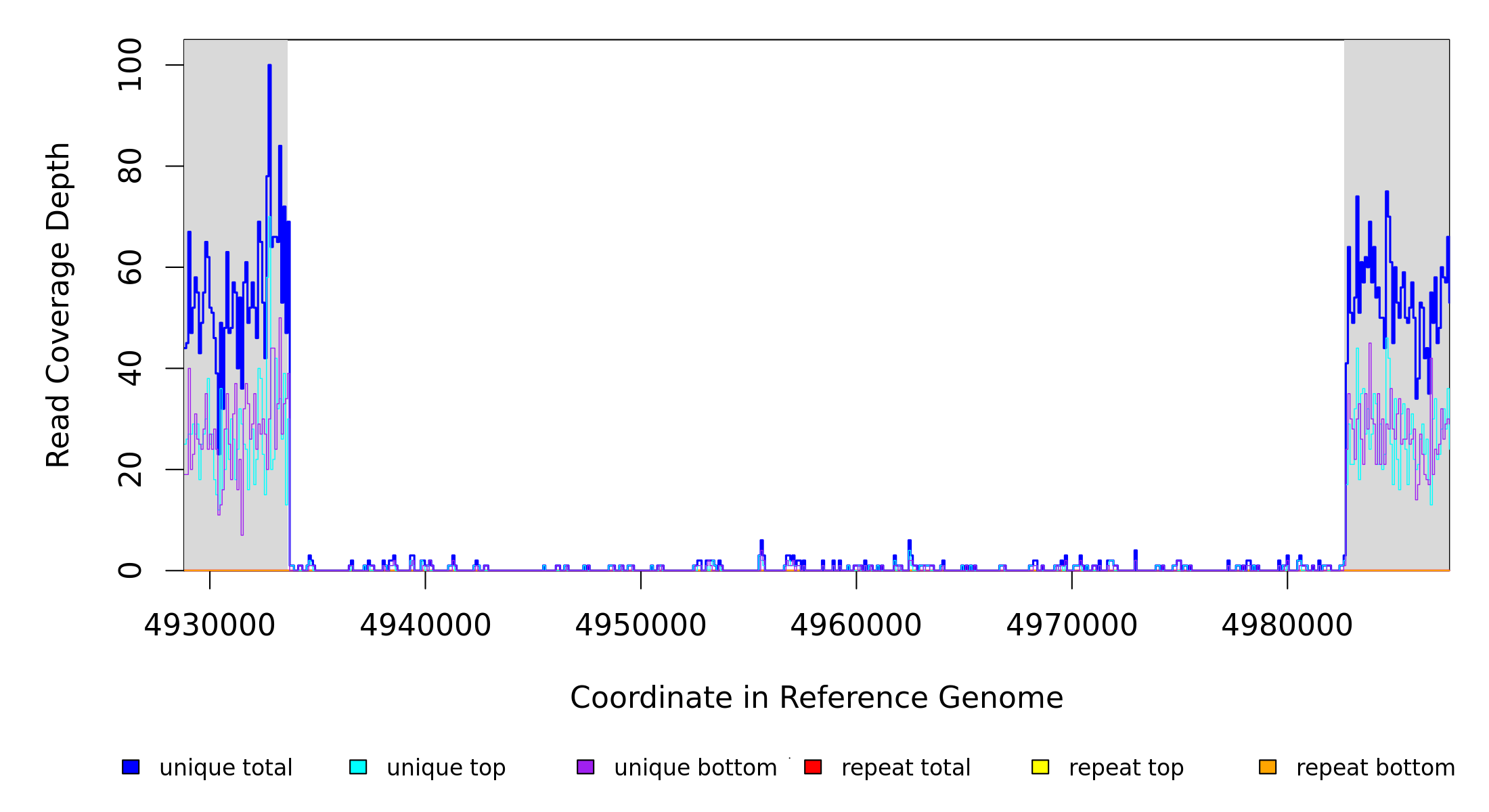This screenshot has width=1489, height=812.
Task: Click the 'Read Coverage Depth' axis title
Action: click(x=58, y=304)
